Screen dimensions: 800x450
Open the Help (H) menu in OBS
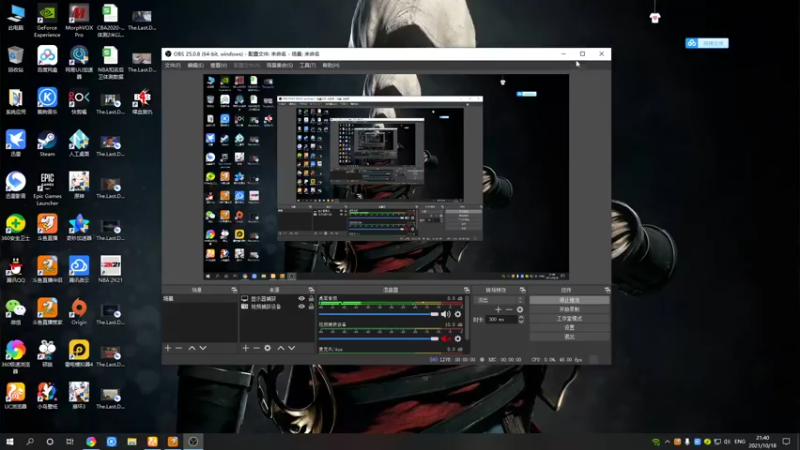tap(331, 65)
